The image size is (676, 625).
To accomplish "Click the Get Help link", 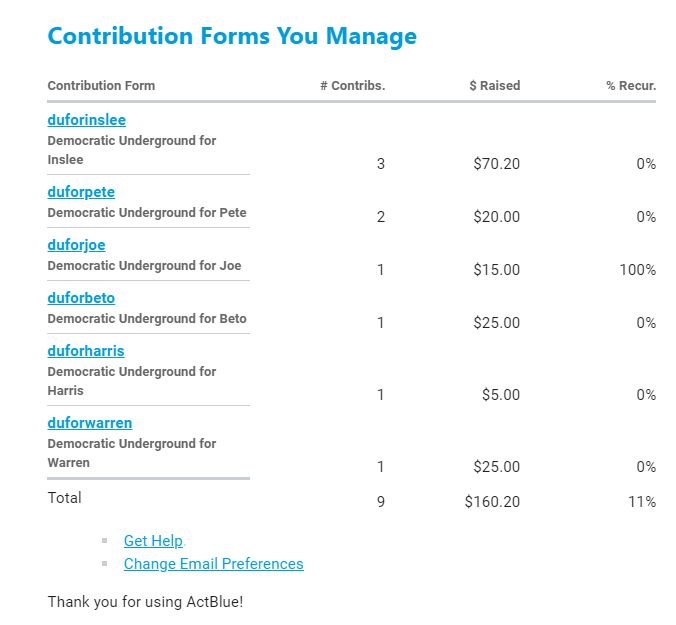I will click(153, 541).
